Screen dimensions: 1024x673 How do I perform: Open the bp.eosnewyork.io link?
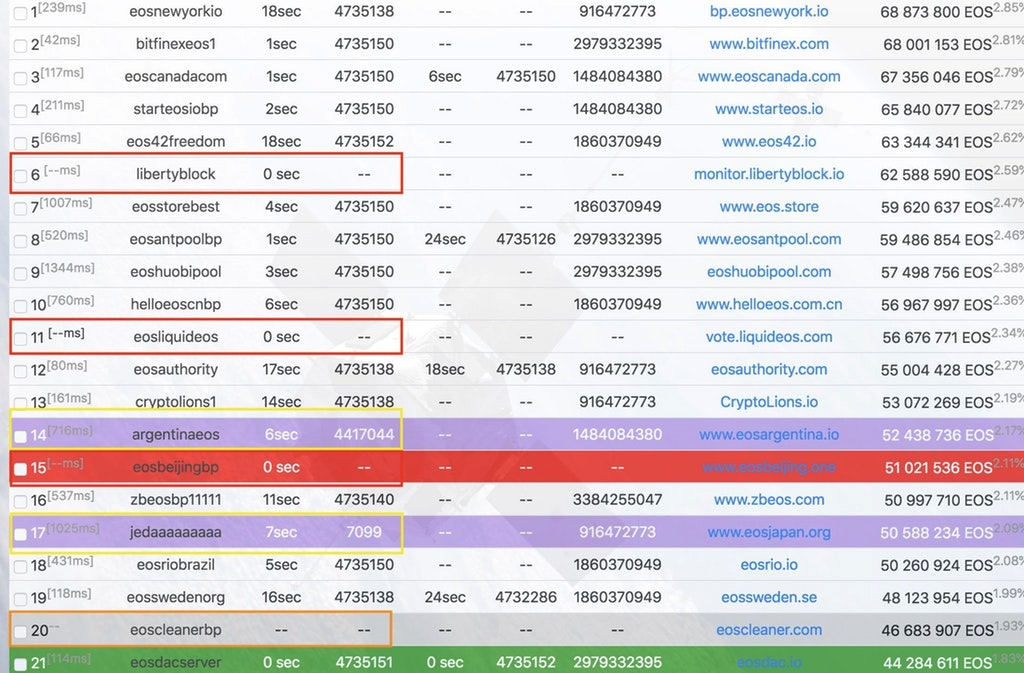[x=769, y=12]
